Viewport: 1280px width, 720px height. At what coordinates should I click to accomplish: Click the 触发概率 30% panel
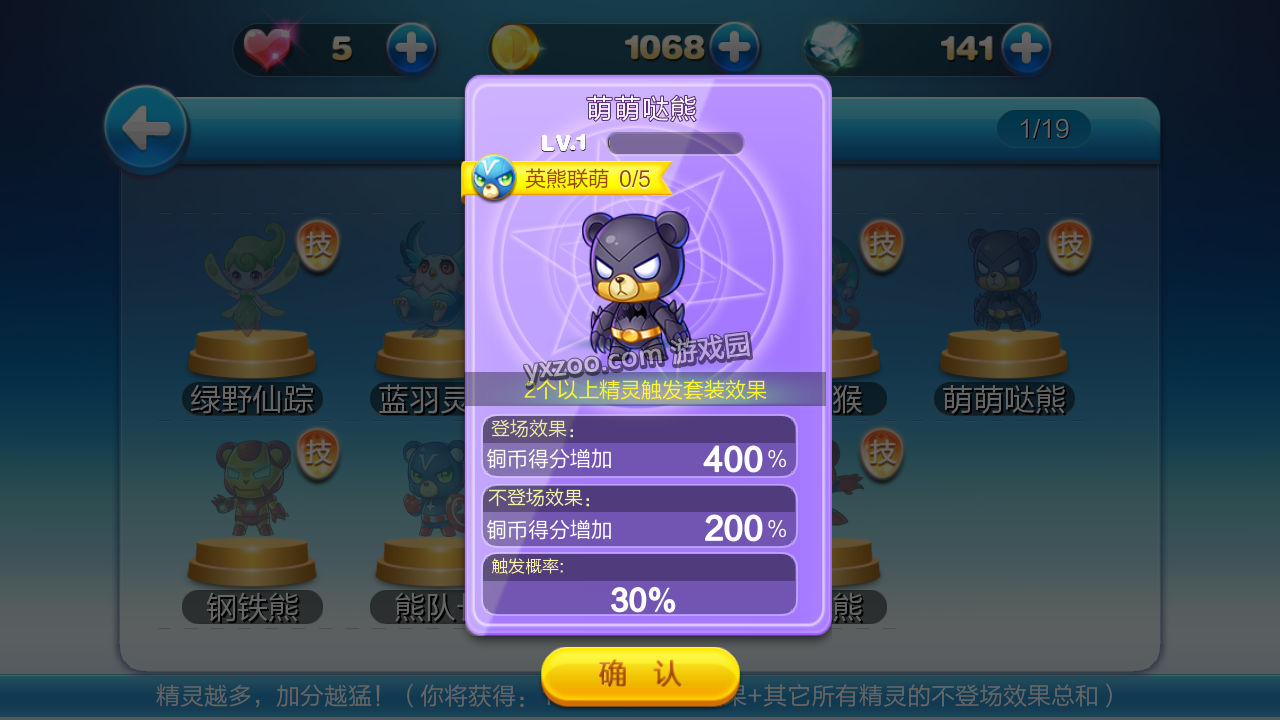640,584
